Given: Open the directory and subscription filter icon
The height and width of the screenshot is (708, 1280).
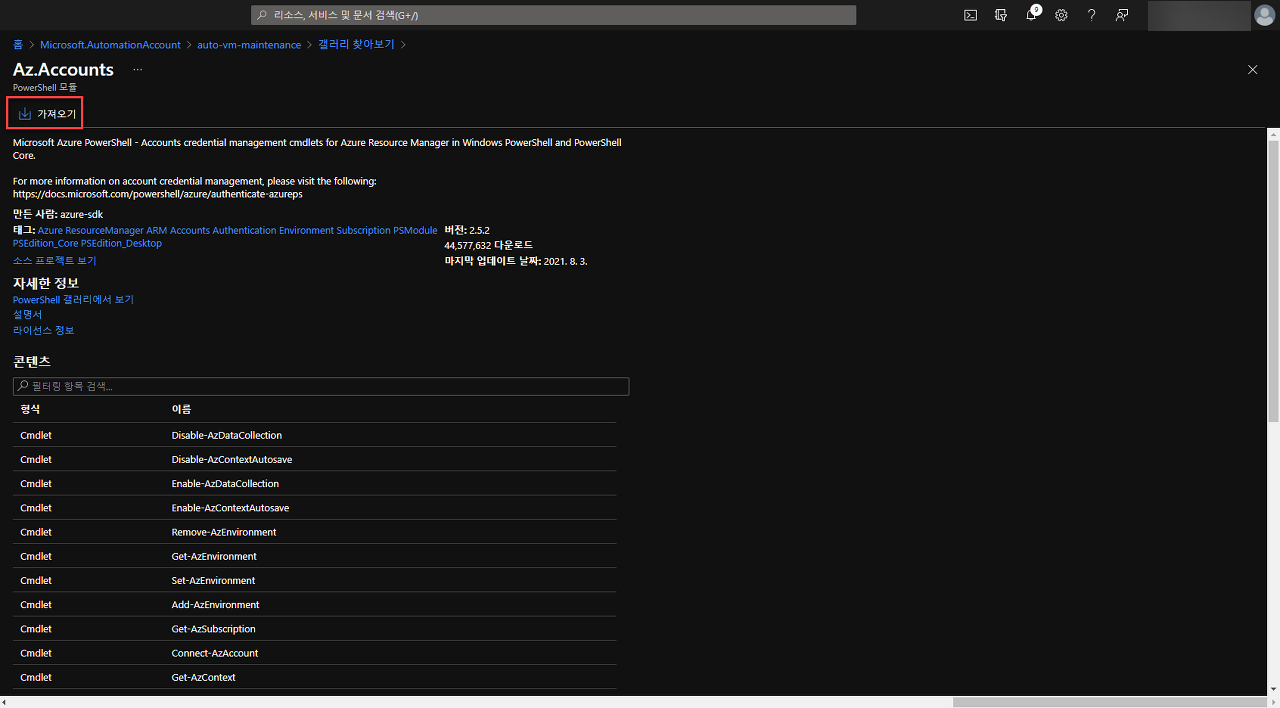Looking at the screenshot, I should pos(1001,15).
